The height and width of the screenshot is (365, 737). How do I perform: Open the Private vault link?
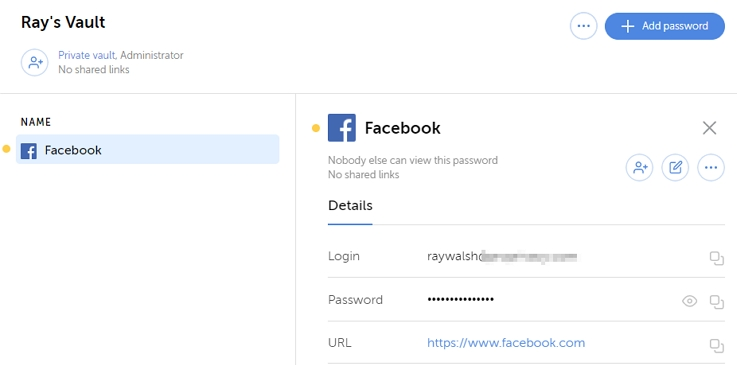point(86,55)
